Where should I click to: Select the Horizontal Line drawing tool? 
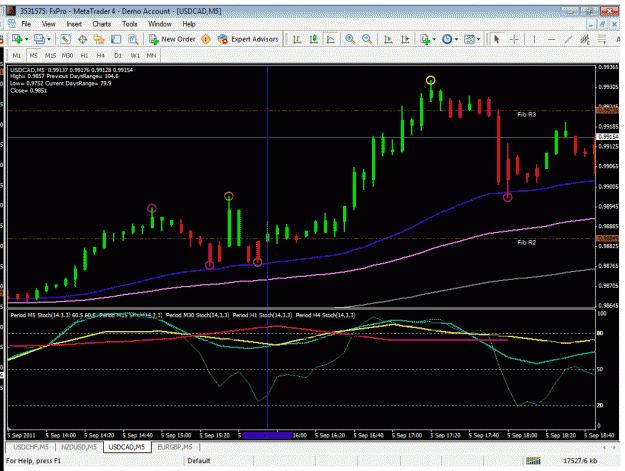[x=551, y=39]
